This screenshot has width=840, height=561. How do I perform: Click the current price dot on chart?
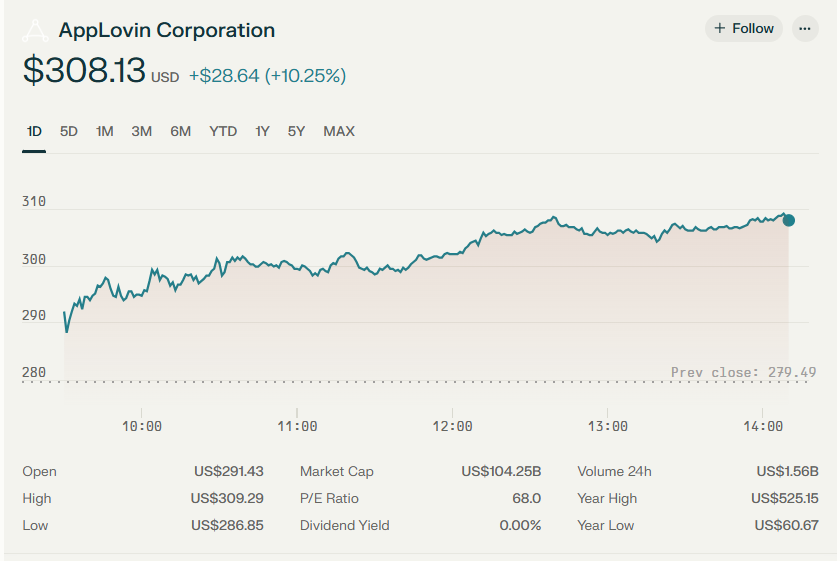pyautogui.click(x=789, y=220)
